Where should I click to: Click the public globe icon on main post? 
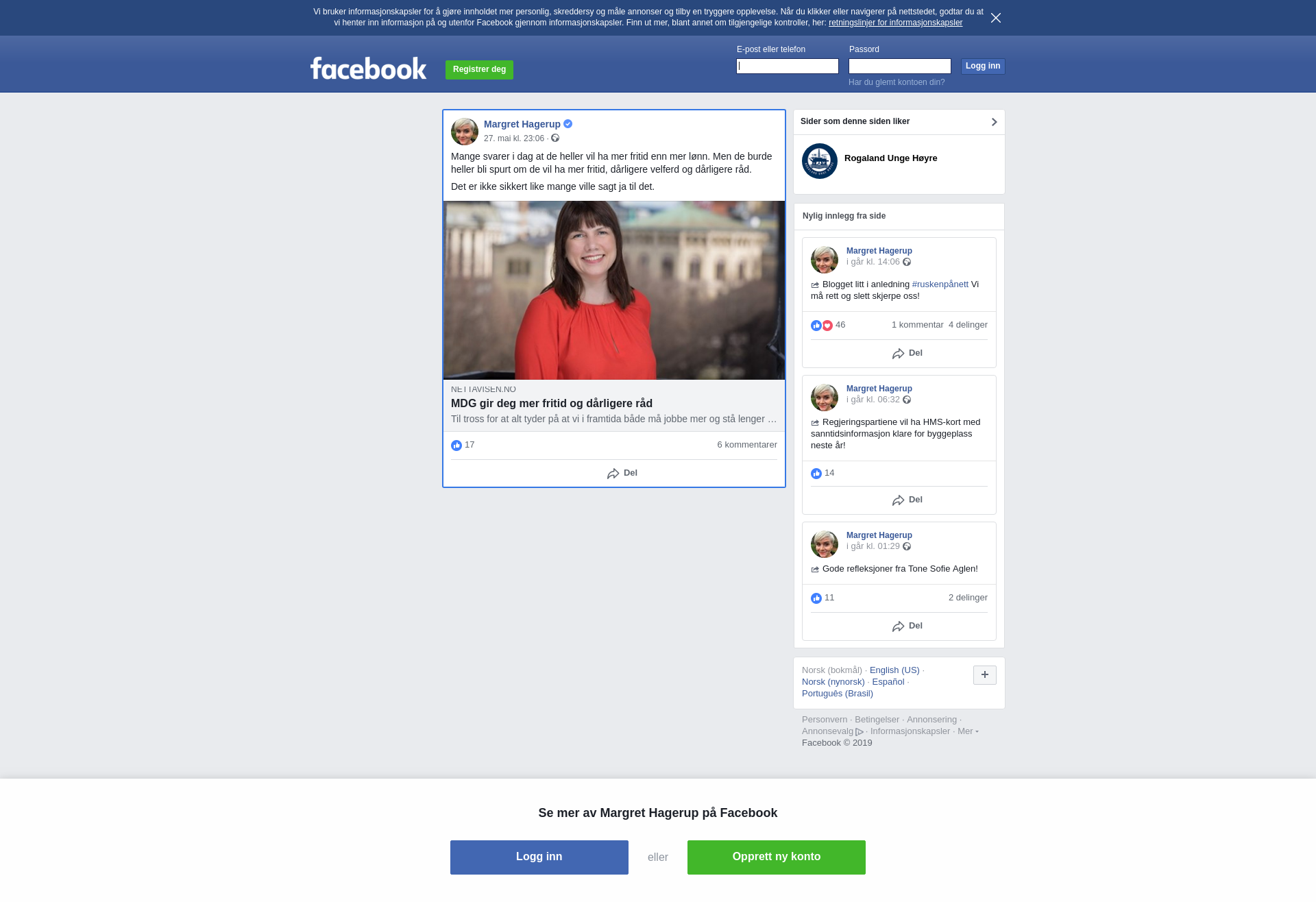click(555, 138)
